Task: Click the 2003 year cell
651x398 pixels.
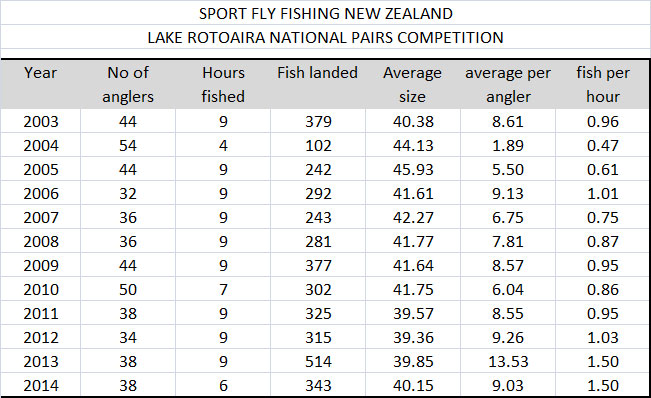Action: (x=41, y=121)
